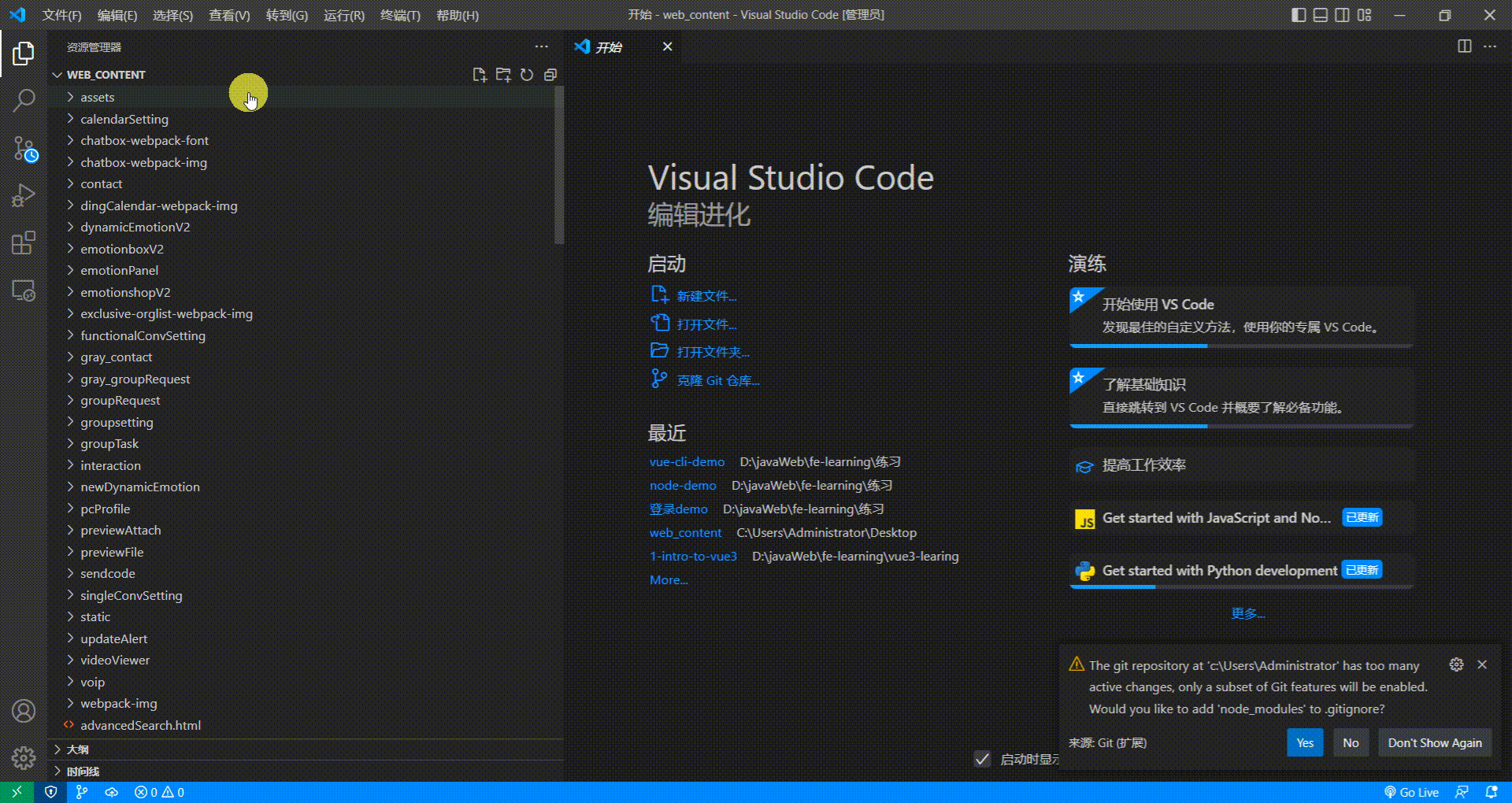This screenshot has height=803, width=1512.
Task: Click New File icon in WEB_CONTENT header
Action: tap(479, 75)
